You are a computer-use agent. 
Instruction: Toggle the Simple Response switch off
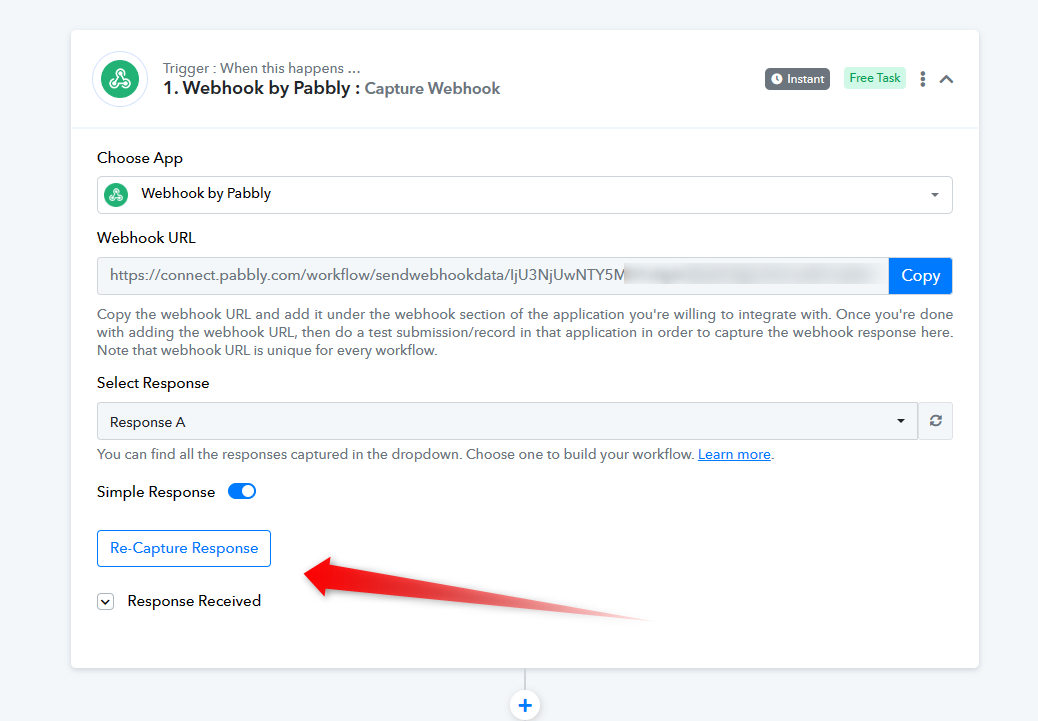[x=242, y=491]
